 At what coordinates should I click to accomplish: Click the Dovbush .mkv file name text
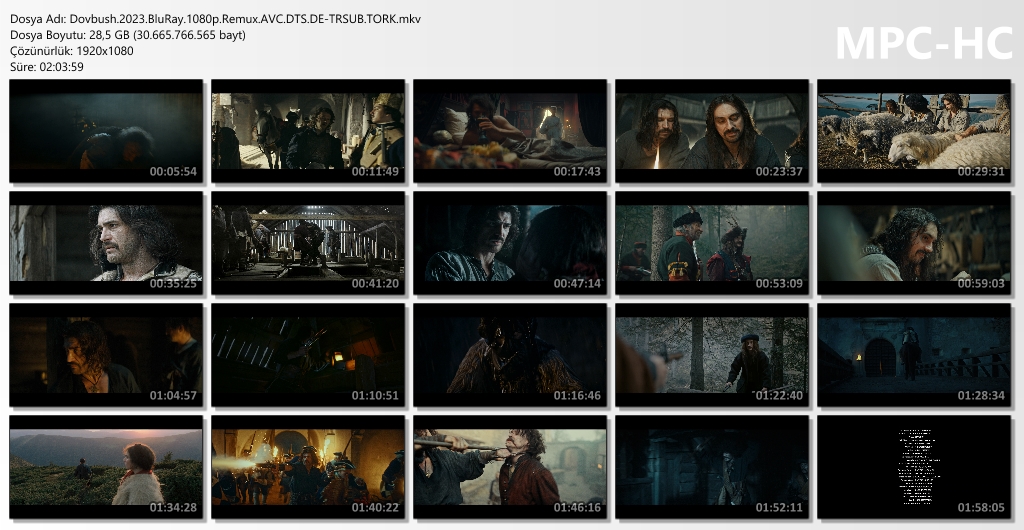click(215, 19)
